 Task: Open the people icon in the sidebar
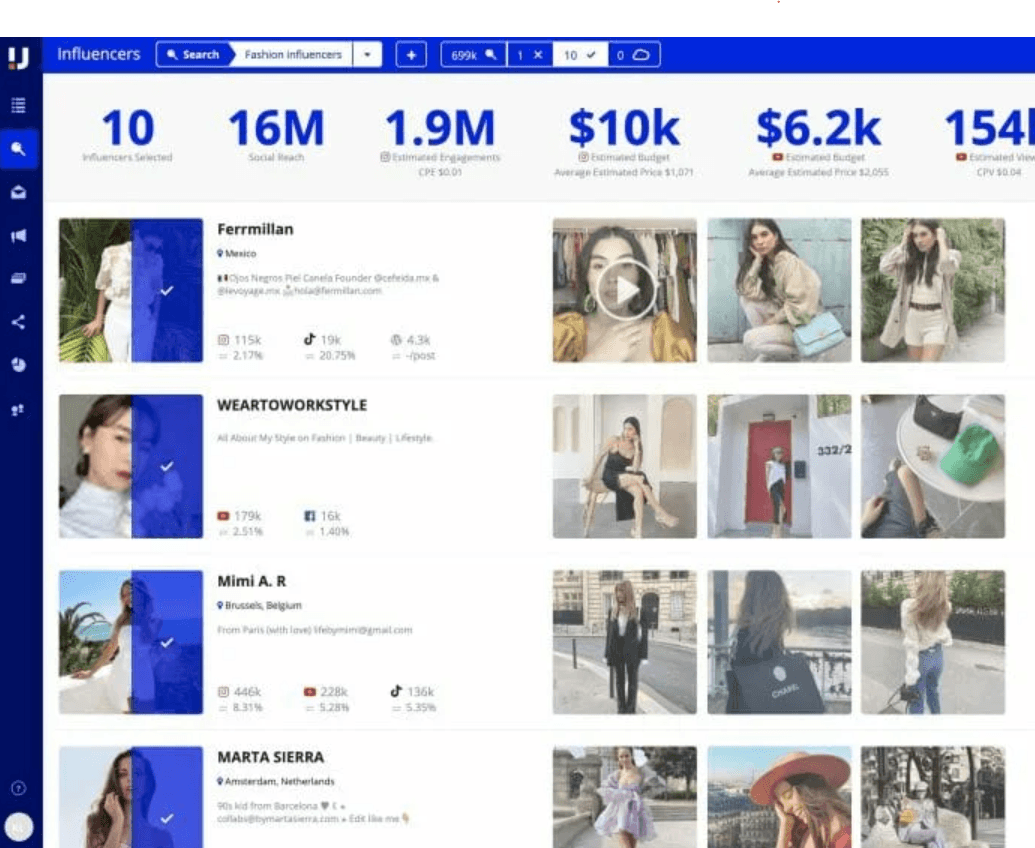[18, 409]
